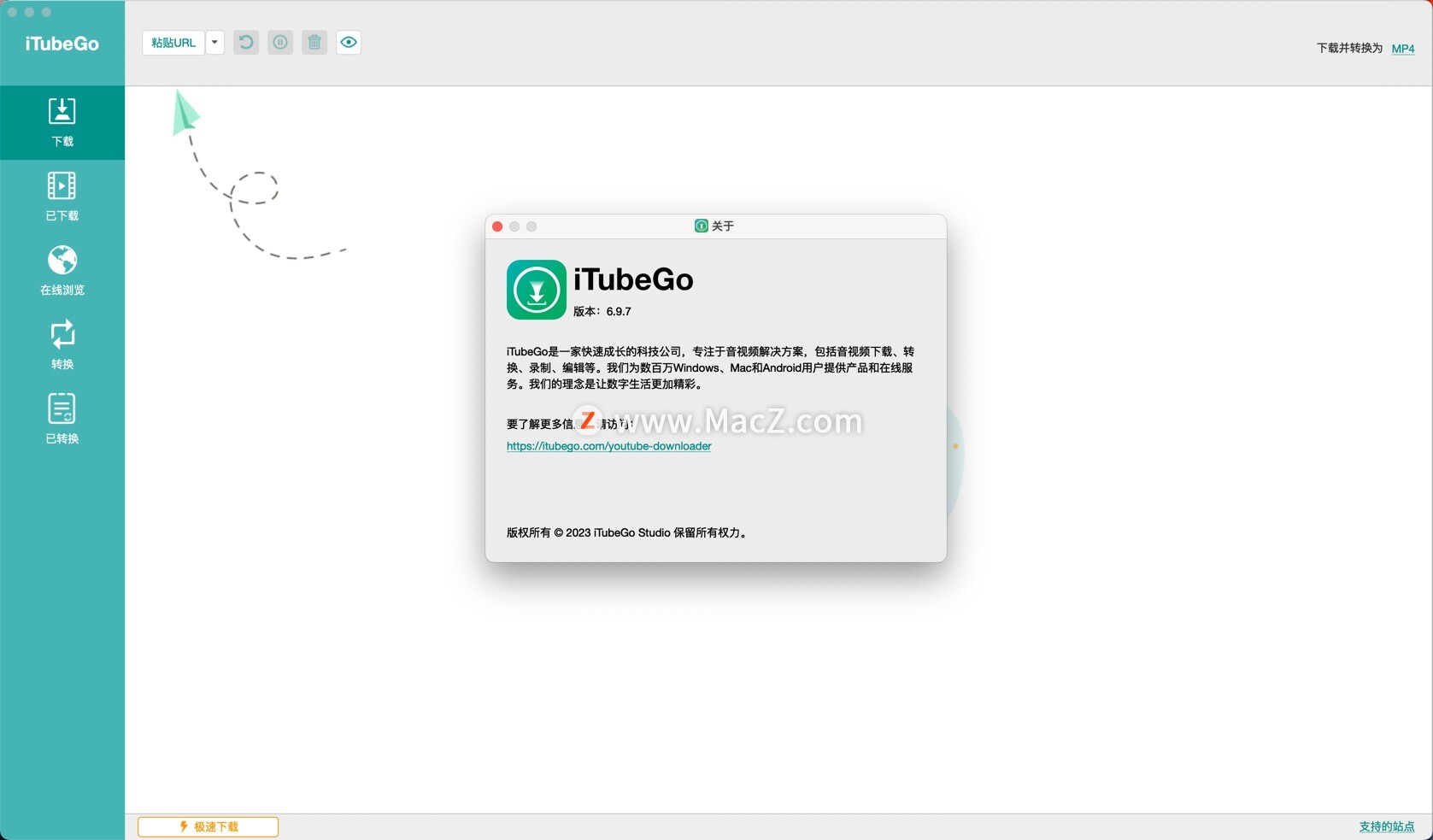Click the 粘贴URL paste button
The width and height of the screenshot is (1433, 840).
coord(173,43)
